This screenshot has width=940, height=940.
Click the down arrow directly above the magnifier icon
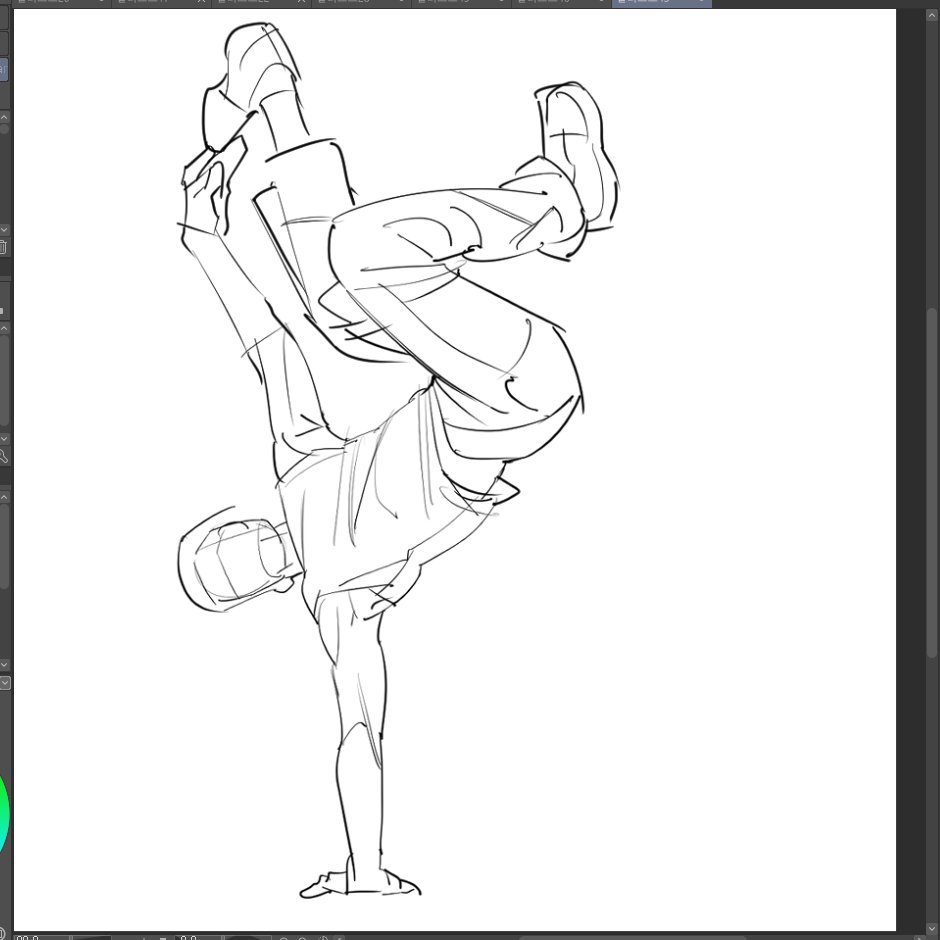[x=4, y=439]
